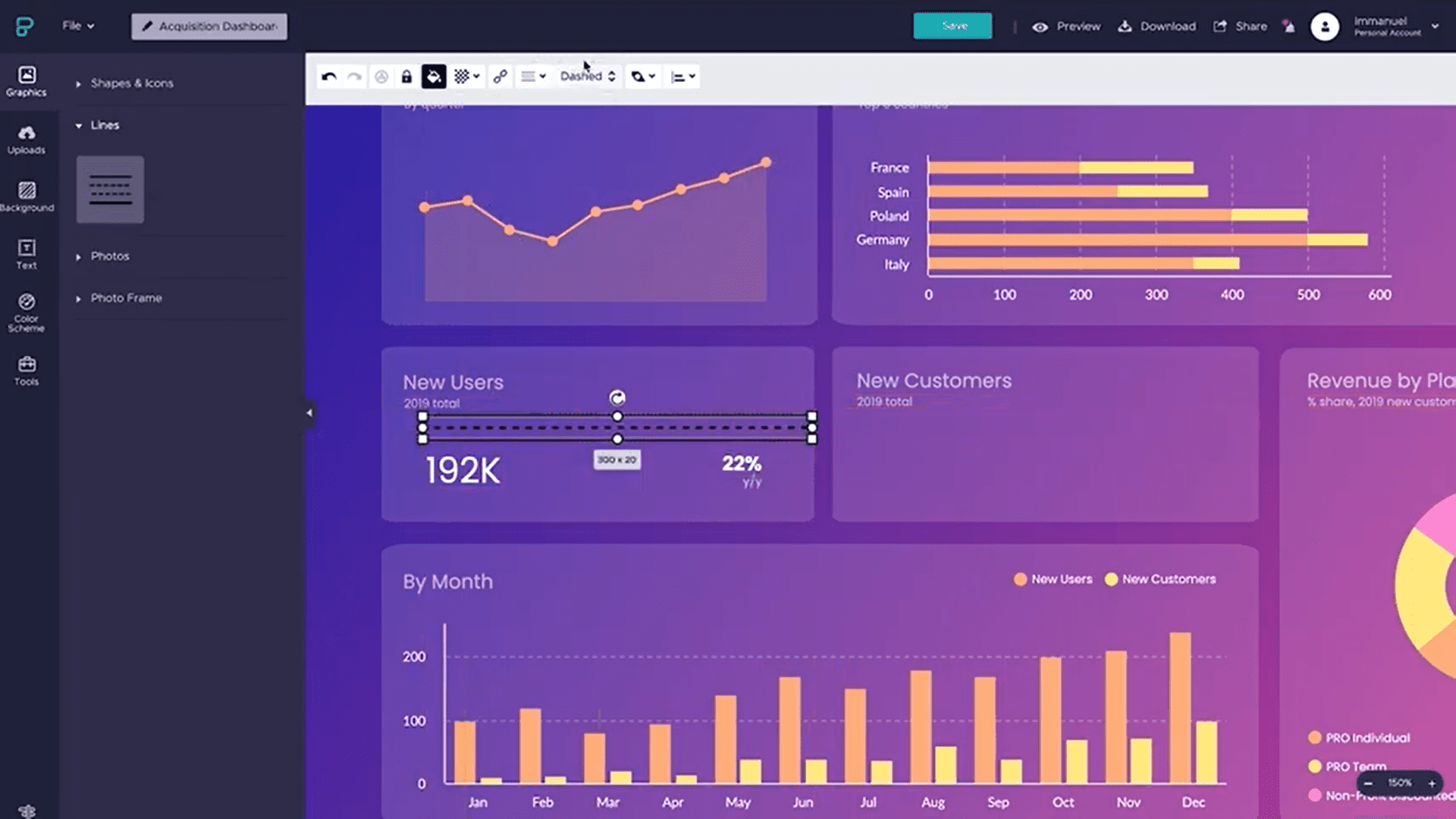Click the teal Save button
Screen dimensions: 1456x819
tap(952, 26)
